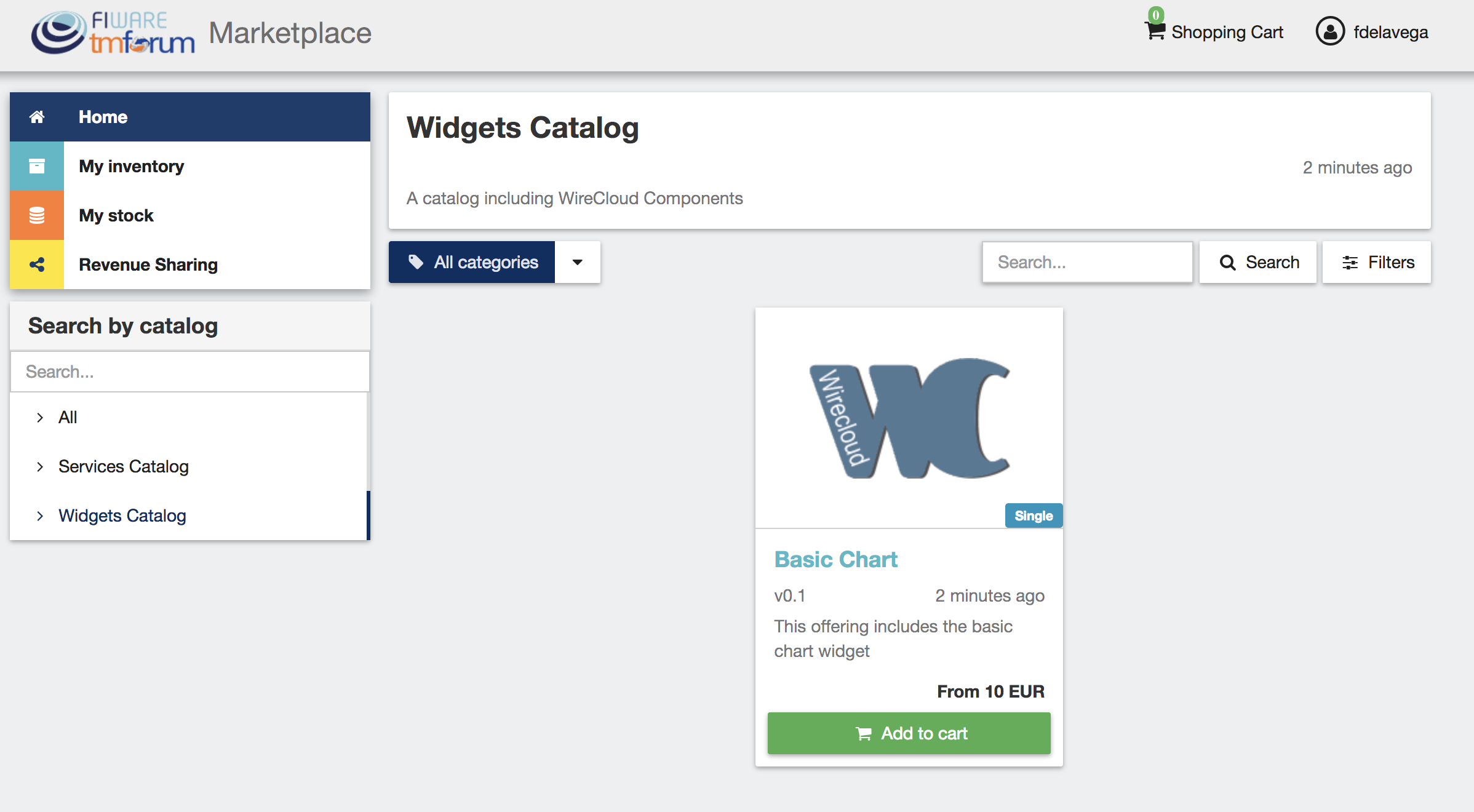The image size is (1474, 812).
Task: Click the Revenue Sharing share icon
Action: tap(37, 265)
